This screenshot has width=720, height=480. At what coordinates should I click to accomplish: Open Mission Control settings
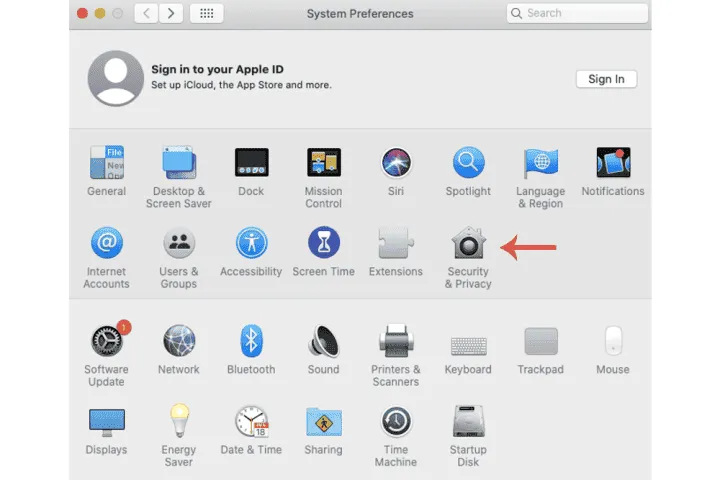coord(323,163)
